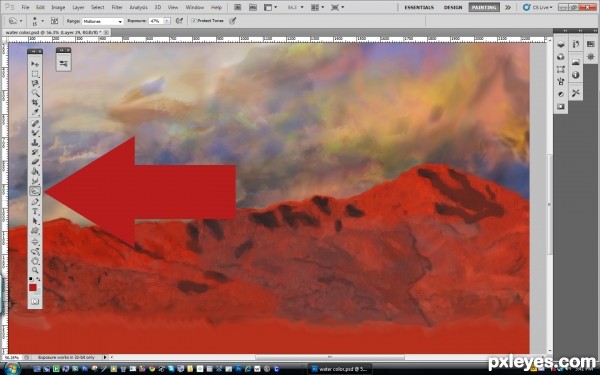
Task: Open the Exposure slider popup arrow
Action: click(x=167, y=21)
